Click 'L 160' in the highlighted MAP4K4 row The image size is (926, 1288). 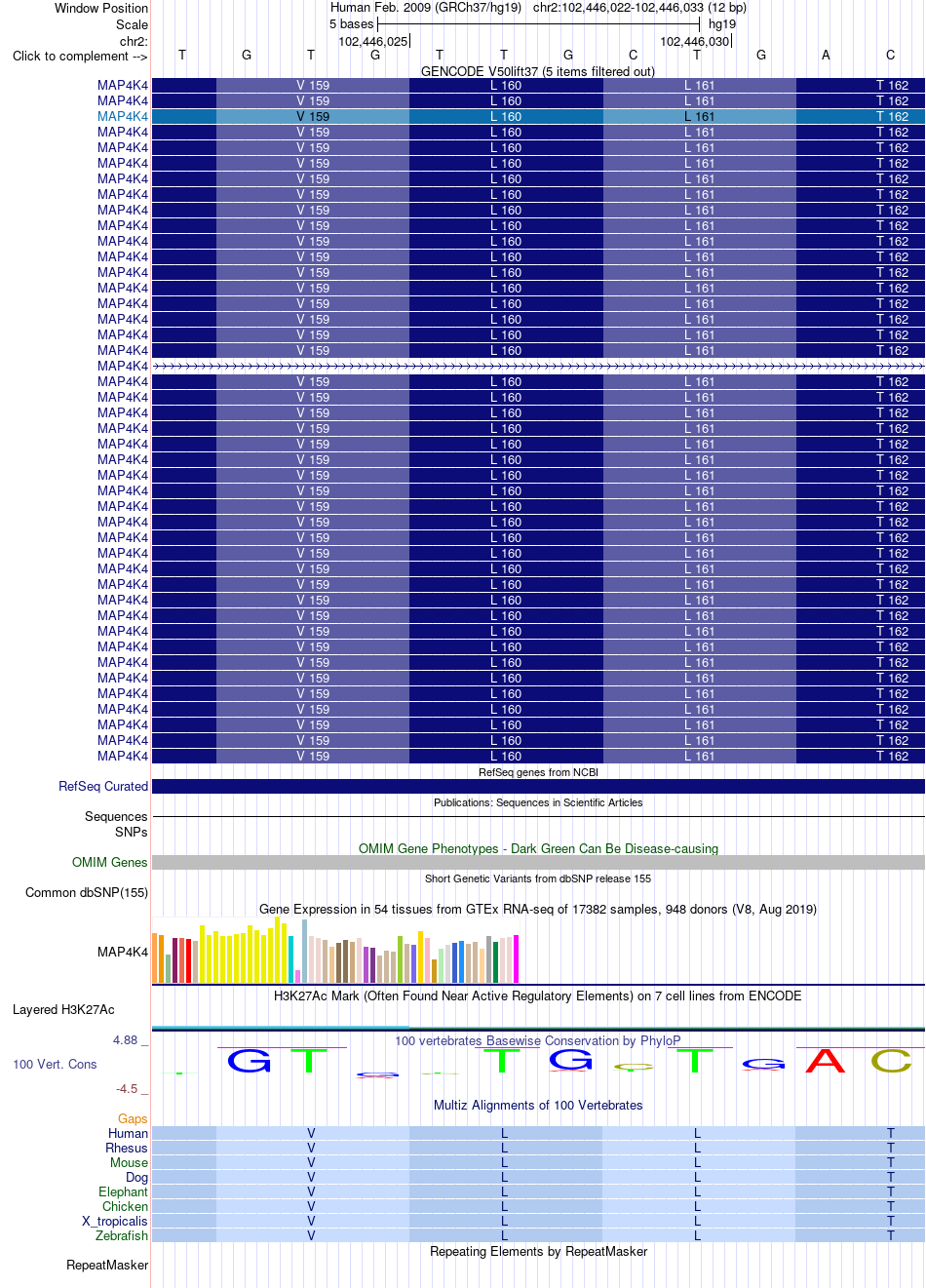click(x=506, y=116)
